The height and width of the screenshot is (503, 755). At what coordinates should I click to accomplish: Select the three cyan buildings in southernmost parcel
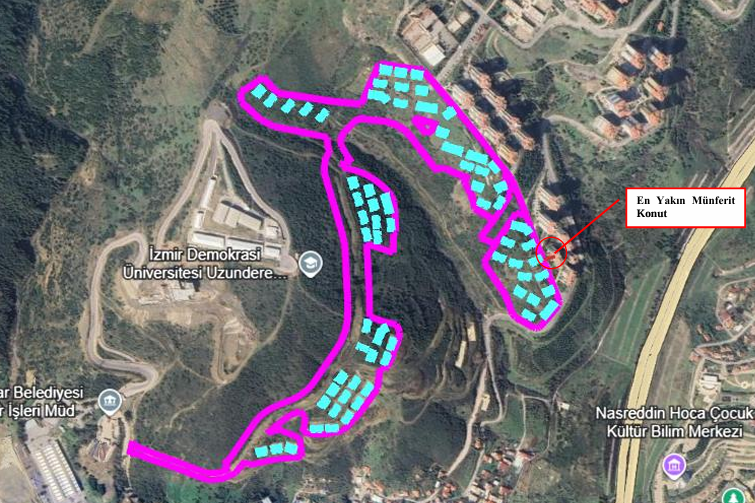(x=276, y=449)
